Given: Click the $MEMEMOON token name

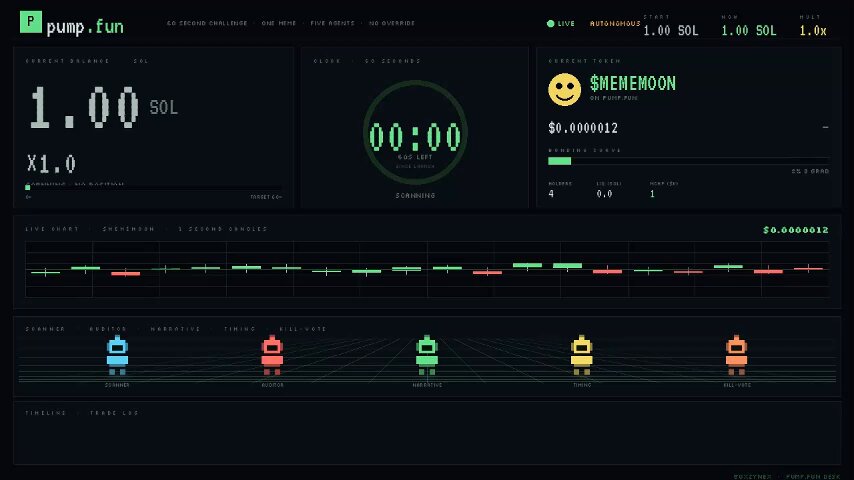Looking at the screenshot, I should [x=633, y=83].
